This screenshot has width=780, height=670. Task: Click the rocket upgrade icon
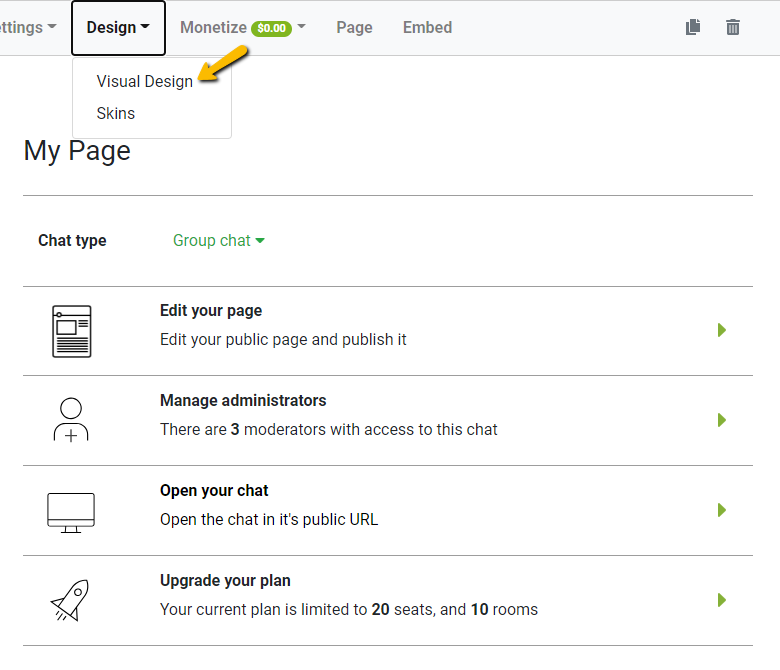71,600
